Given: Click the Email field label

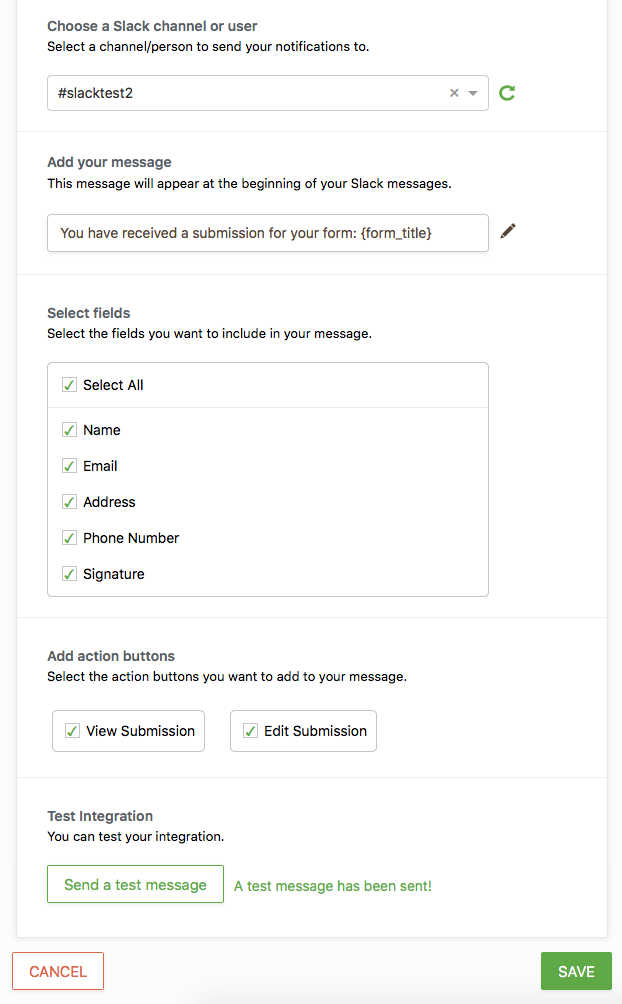Looking at the screenshot, I should 100,466.
